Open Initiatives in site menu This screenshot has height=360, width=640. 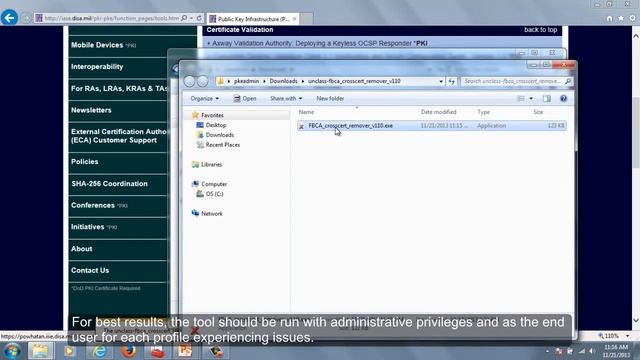(87, 227)
